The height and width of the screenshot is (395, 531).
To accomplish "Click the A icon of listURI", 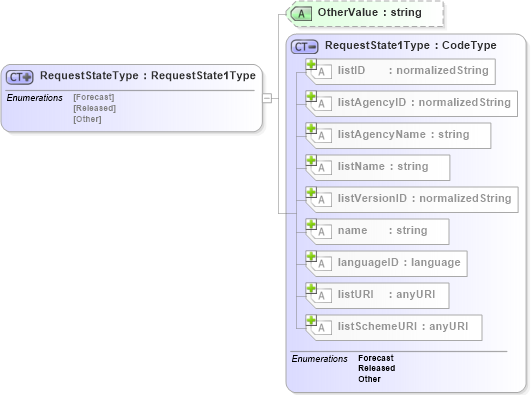I will [x=321, y=296].
